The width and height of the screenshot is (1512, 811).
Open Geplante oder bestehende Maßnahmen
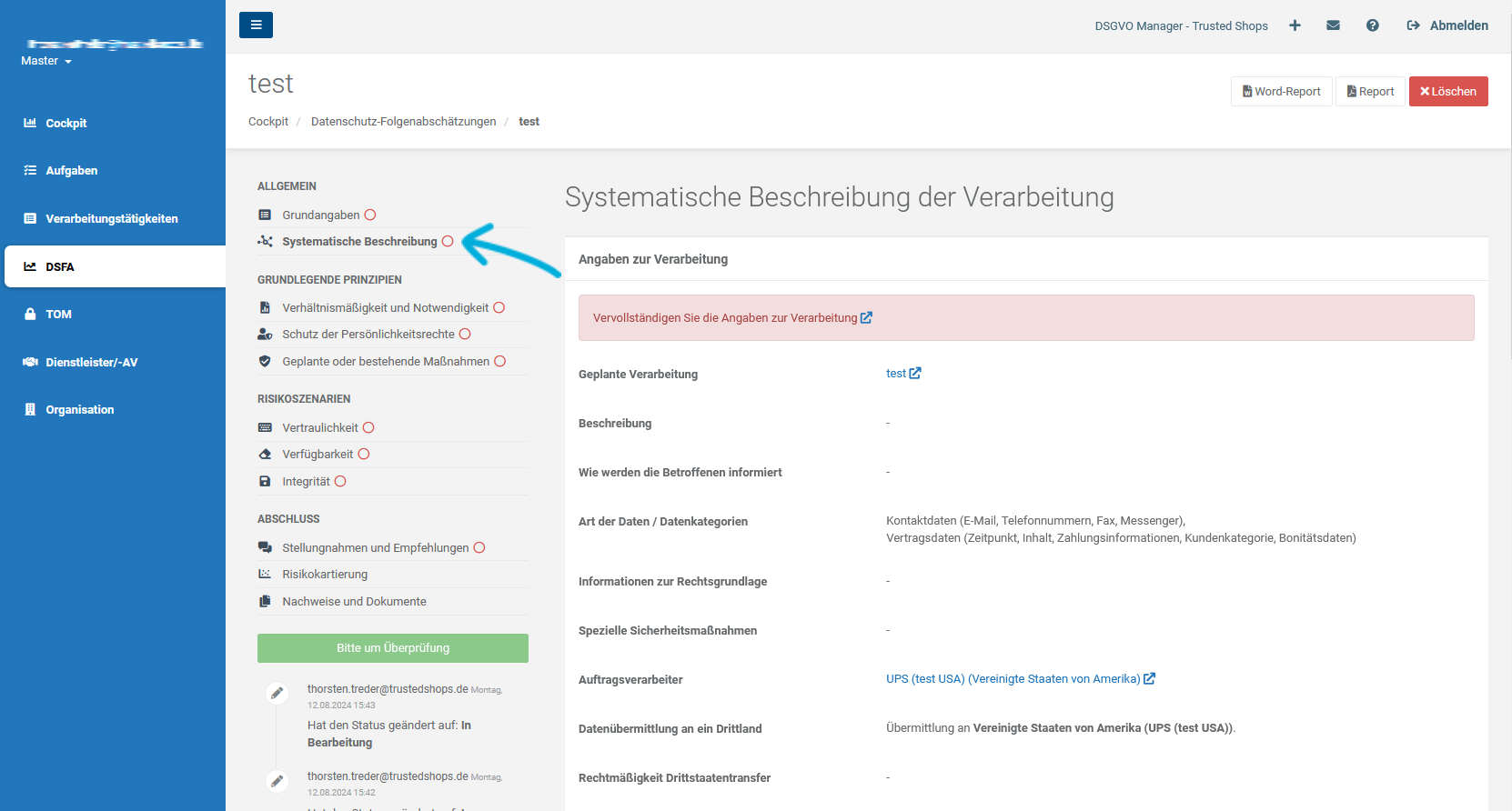(386, 361)
